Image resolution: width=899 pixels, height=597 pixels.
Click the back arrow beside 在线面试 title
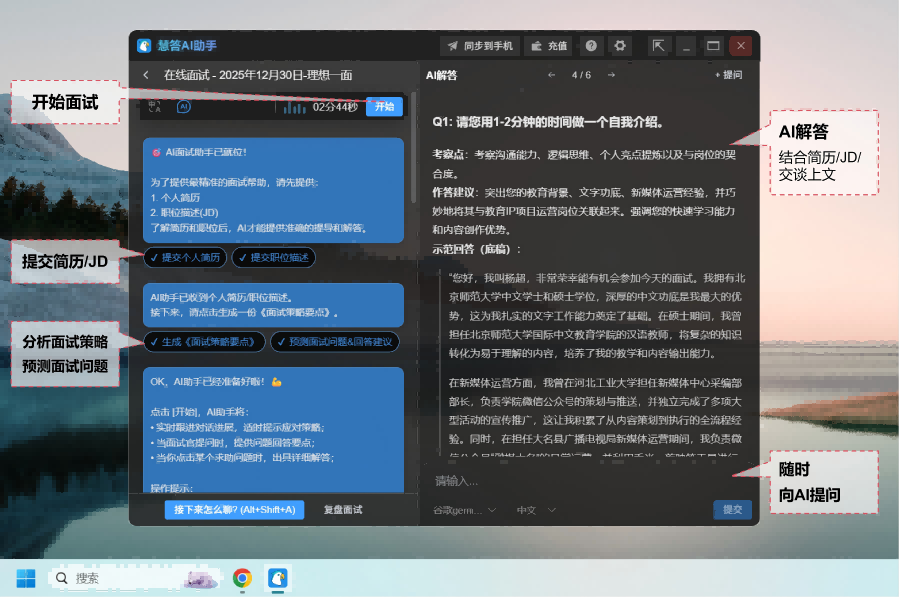[146, 75]
